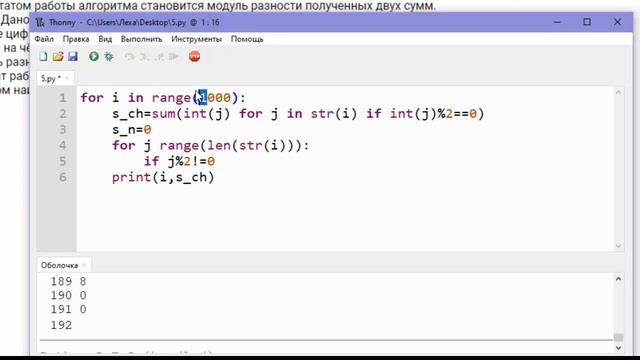
Task: Click the shell output line '189 8'
Action: (68, 281)
